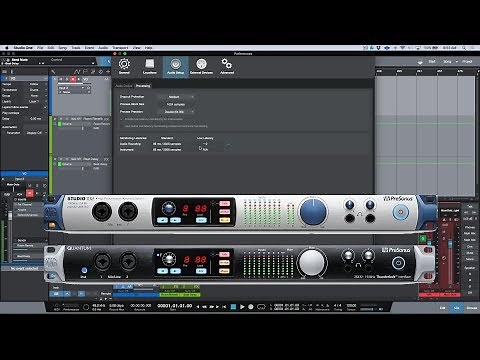The image size is (480, 360).
Task: Open the Studio One application menu
Action: pyautogui.click(x=23, y=48)
